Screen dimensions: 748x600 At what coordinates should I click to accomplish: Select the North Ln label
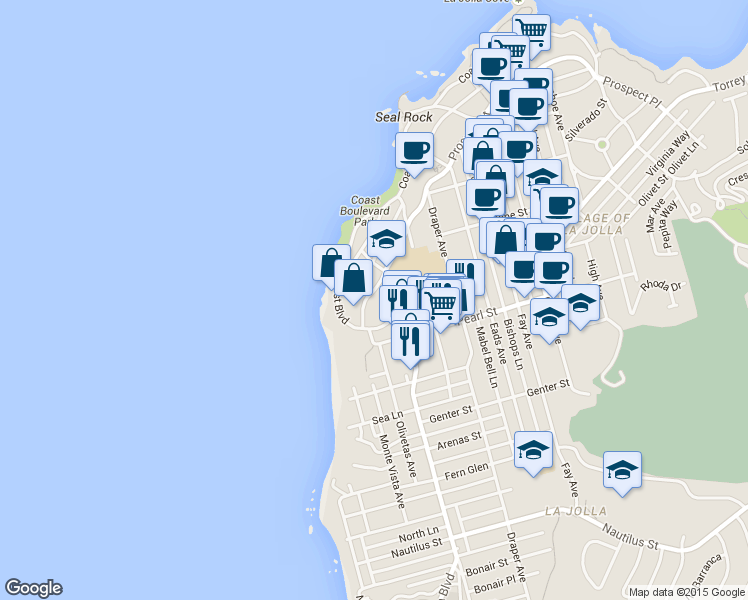click(418, 534)
